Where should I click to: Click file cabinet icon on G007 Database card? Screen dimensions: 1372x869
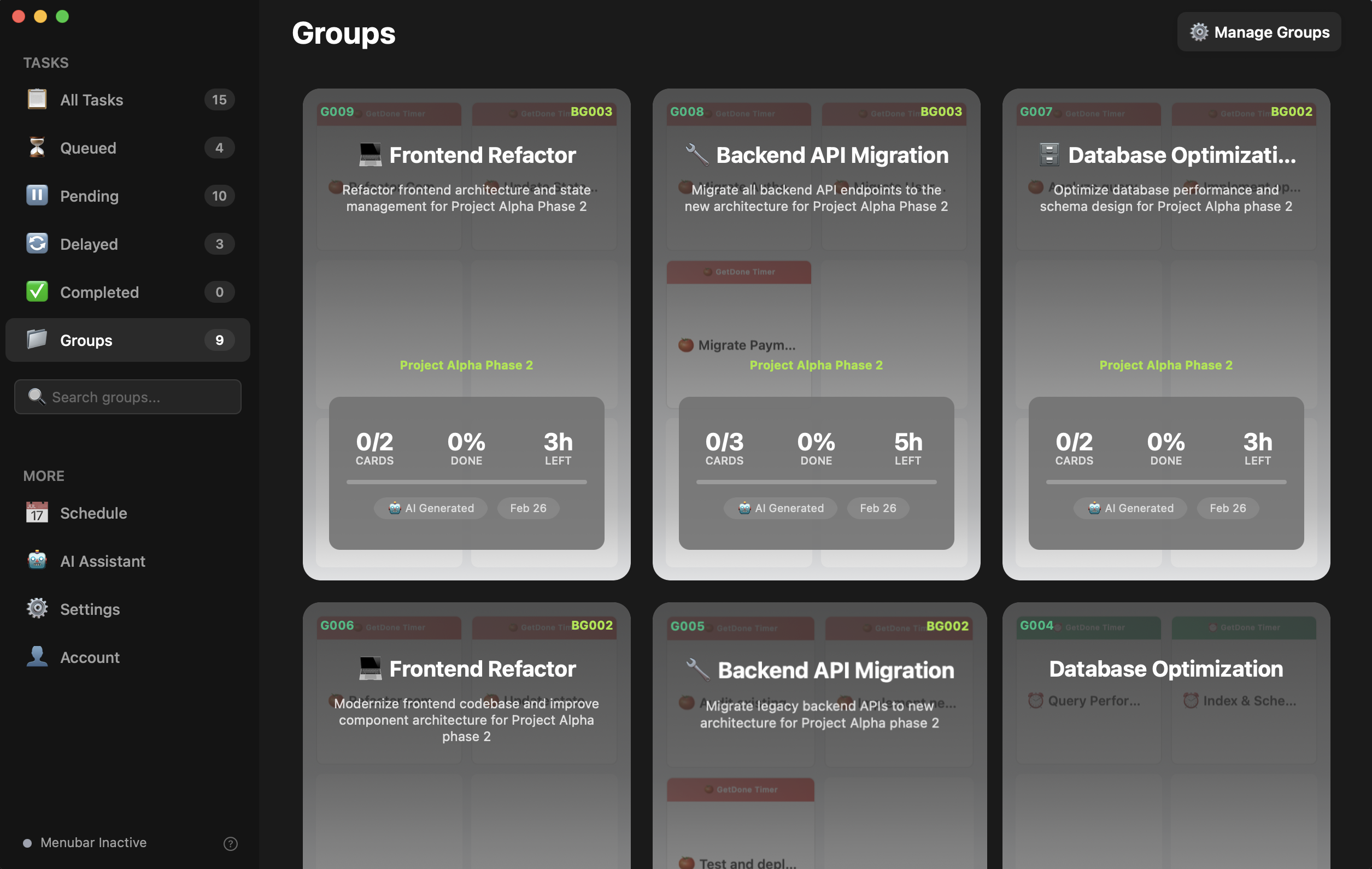coord(1049,155)
